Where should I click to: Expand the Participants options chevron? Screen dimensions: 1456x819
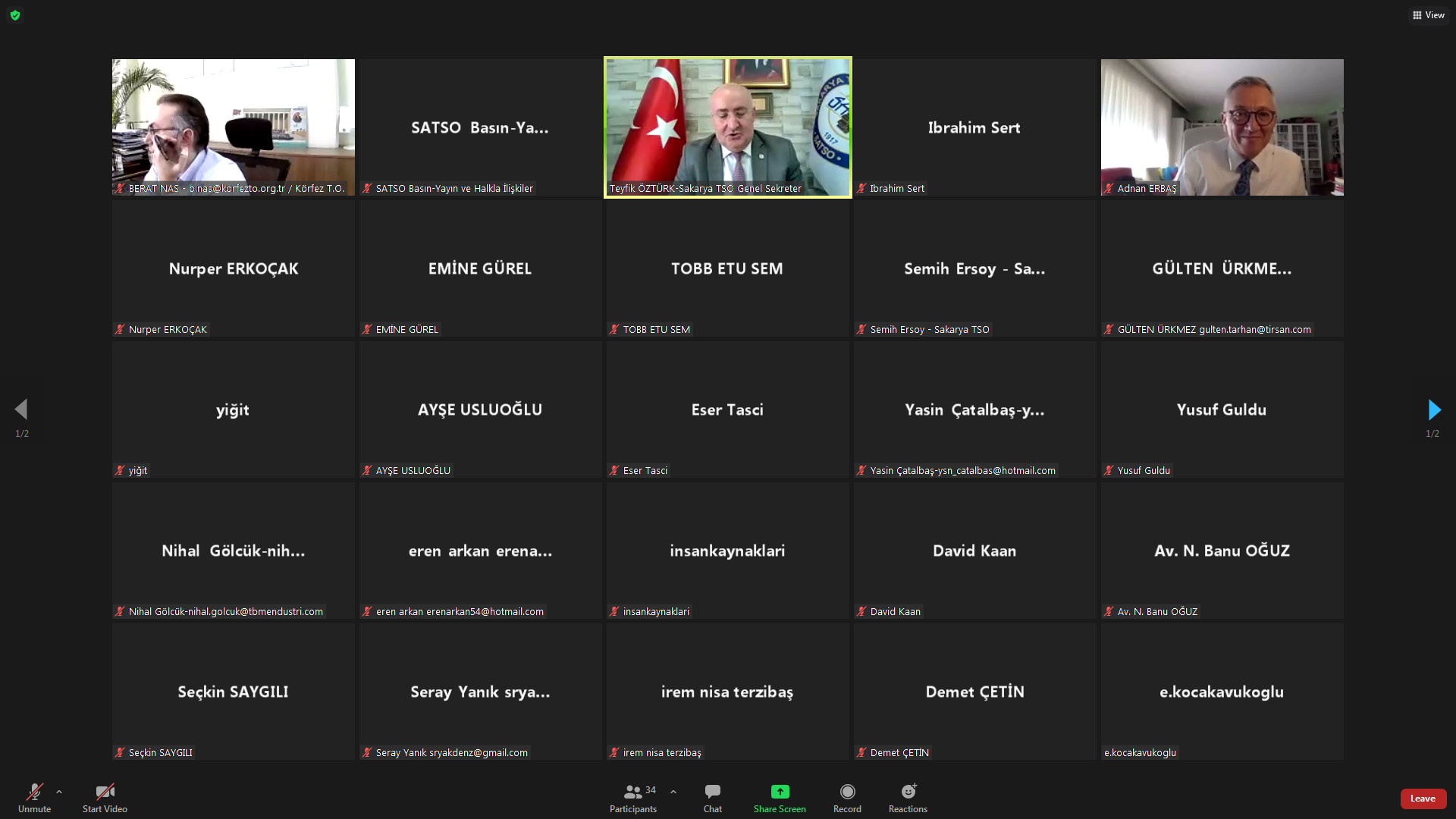[x=673, y=792]
